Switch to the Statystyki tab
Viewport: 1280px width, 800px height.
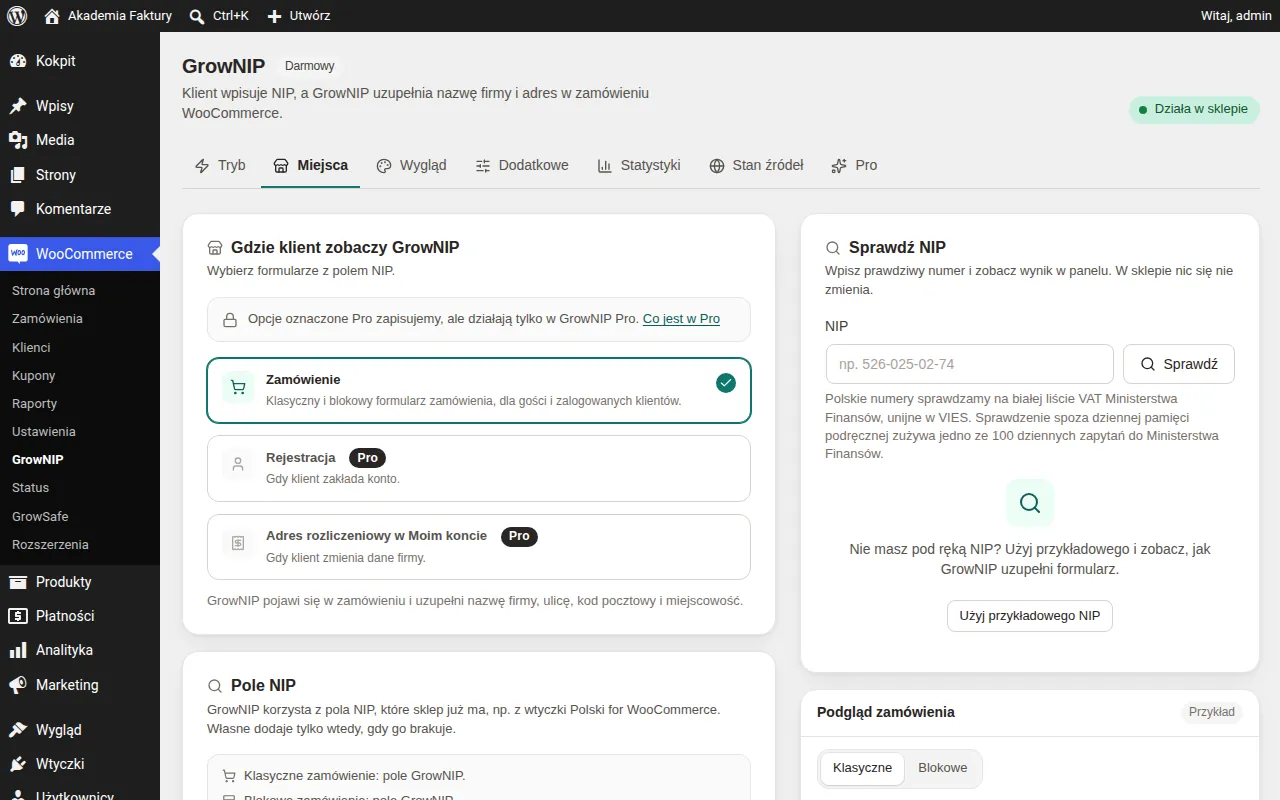click(639, 165)
